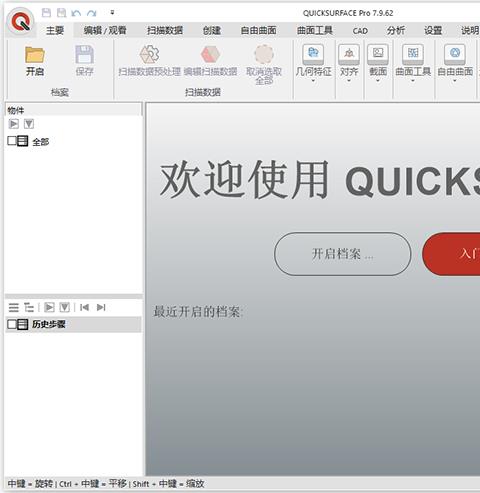The image size is (480, 493).
Task: Click the 对齐 tool icon
Action: [349, 54]
